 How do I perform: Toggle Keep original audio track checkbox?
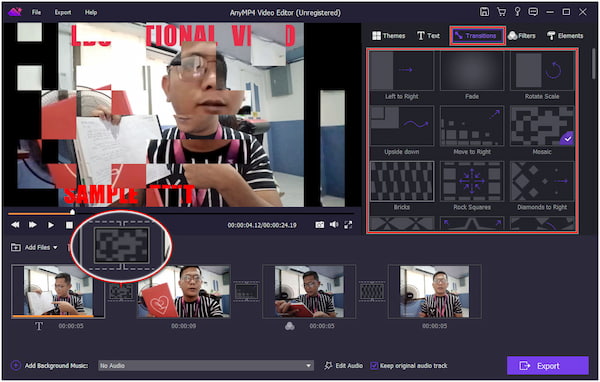click(374, 366)
